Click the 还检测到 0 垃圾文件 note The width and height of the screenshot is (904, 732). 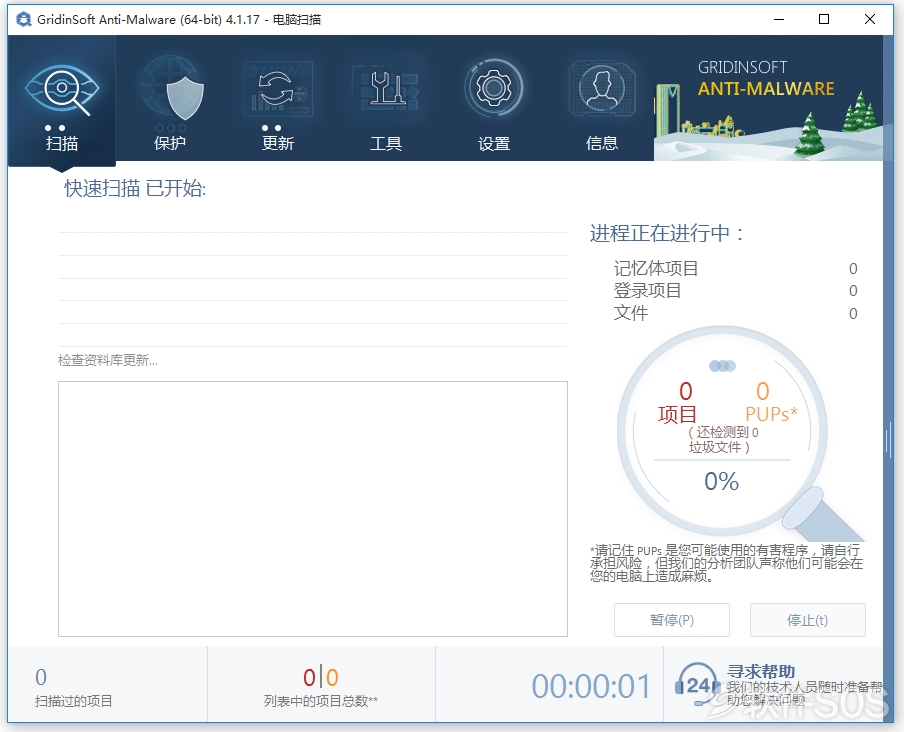(722, 440)
